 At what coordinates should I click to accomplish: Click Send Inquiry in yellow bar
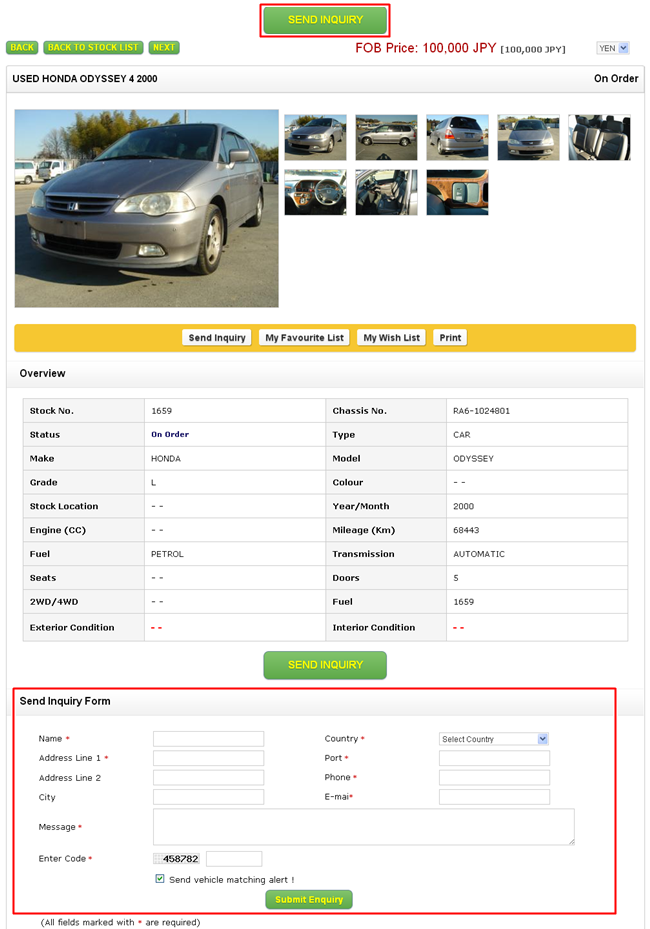pos(217,338)
